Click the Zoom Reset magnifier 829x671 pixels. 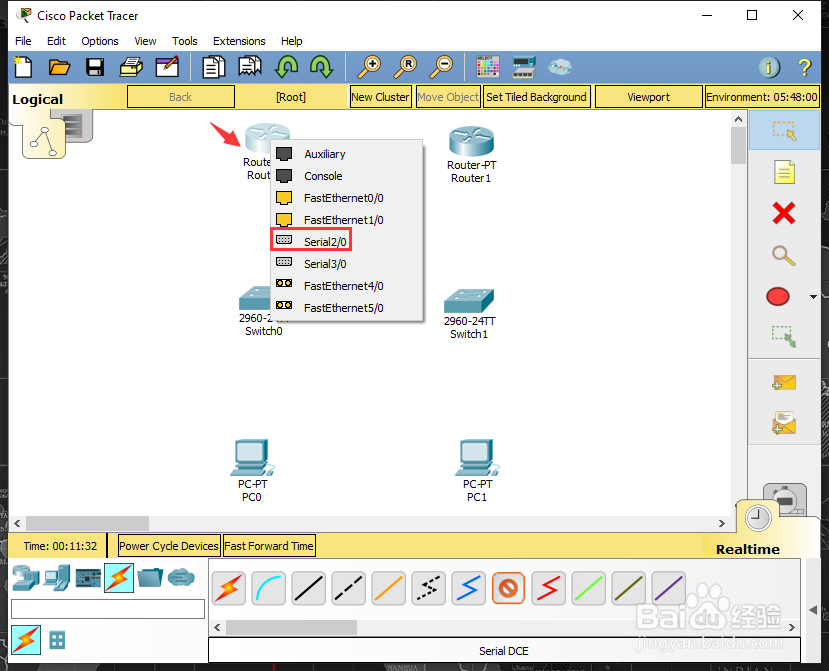coord(406,67)
